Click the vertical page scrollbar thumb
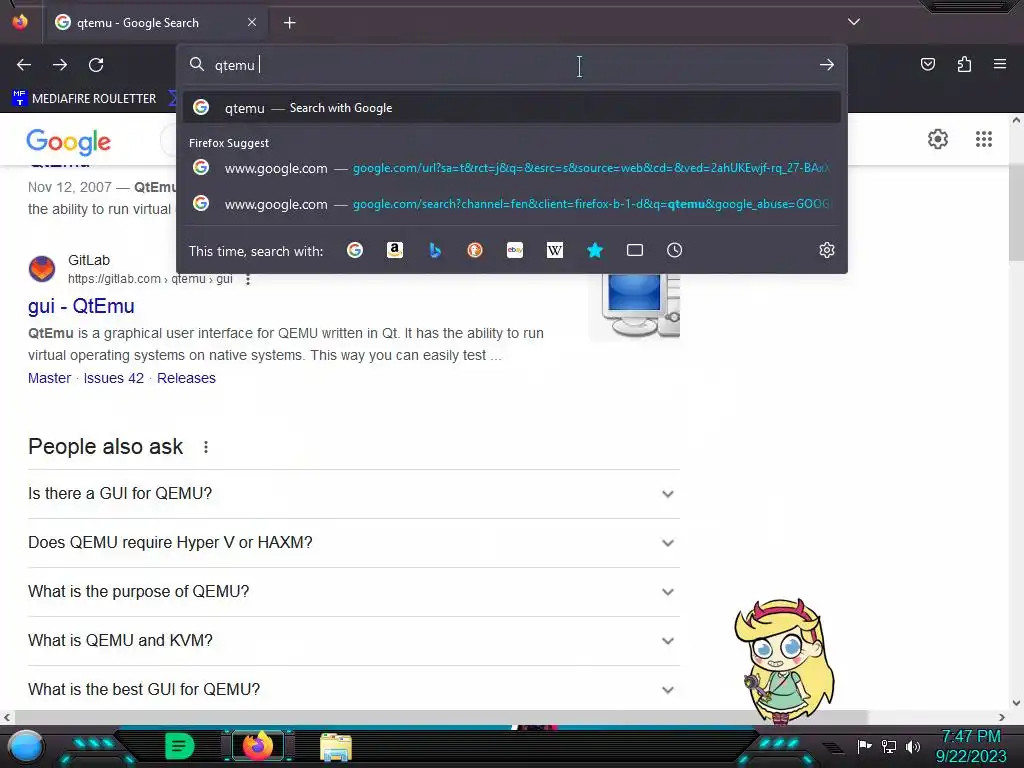Screen dimensions: 1024x768 pyautogui.click(x=1016, y=214)
